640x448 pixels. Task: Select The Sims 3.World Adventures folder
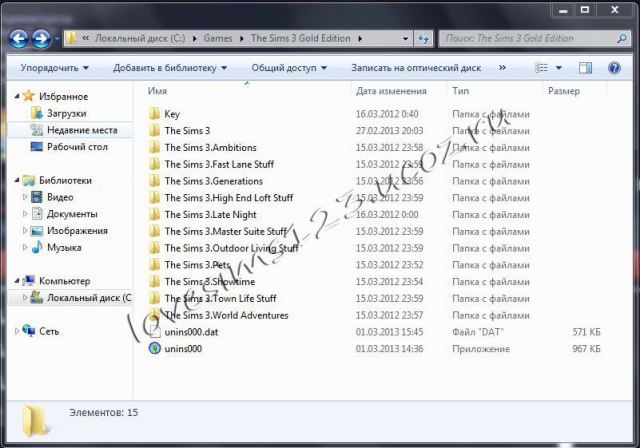coord(226,315)
